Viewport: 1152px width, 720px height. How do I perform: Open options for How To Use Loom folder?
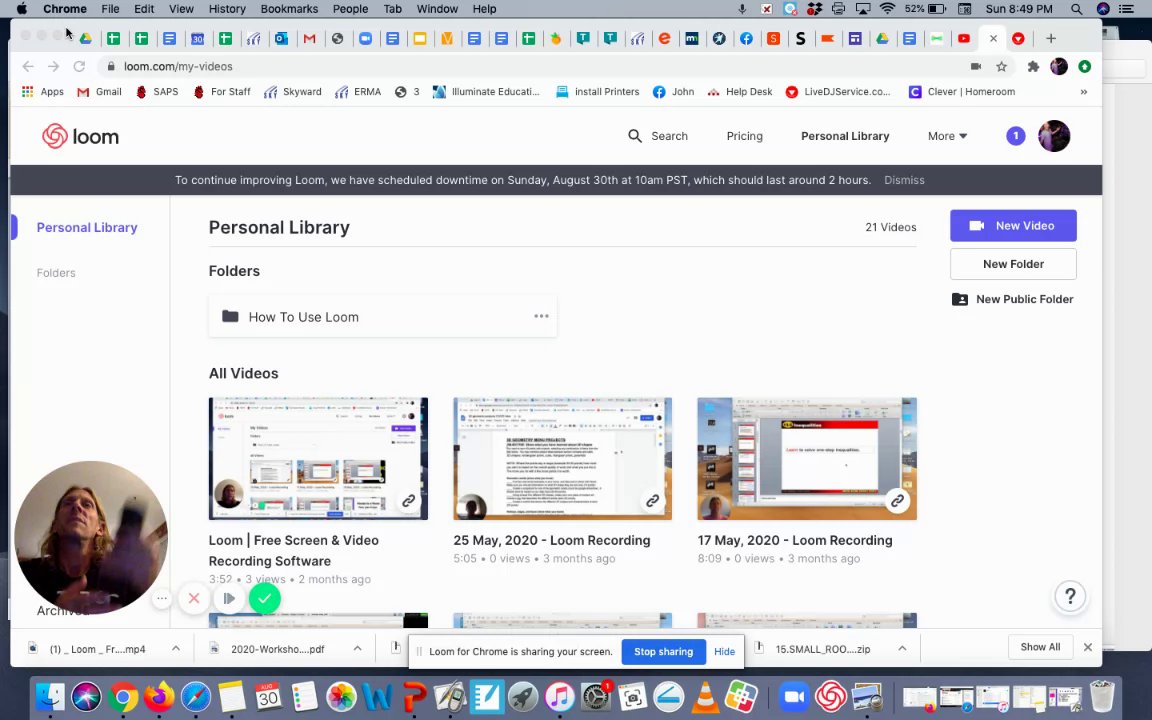[541, 316]
